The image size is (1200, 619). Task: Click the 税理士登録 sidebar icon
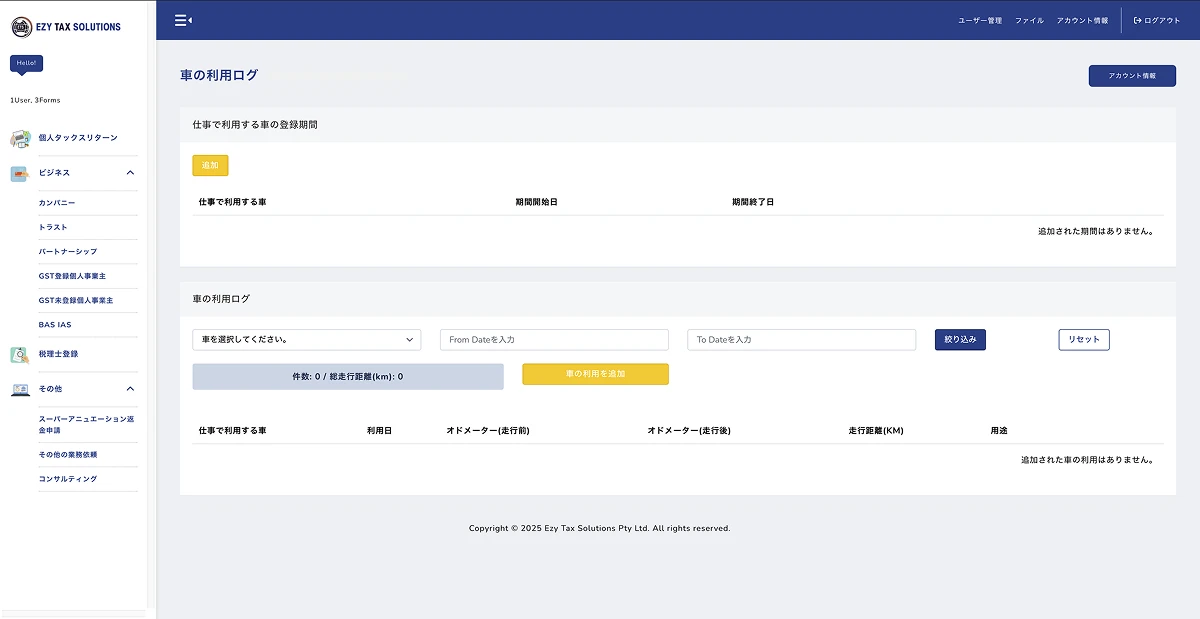pyautogui.click(x=20, y=354)
